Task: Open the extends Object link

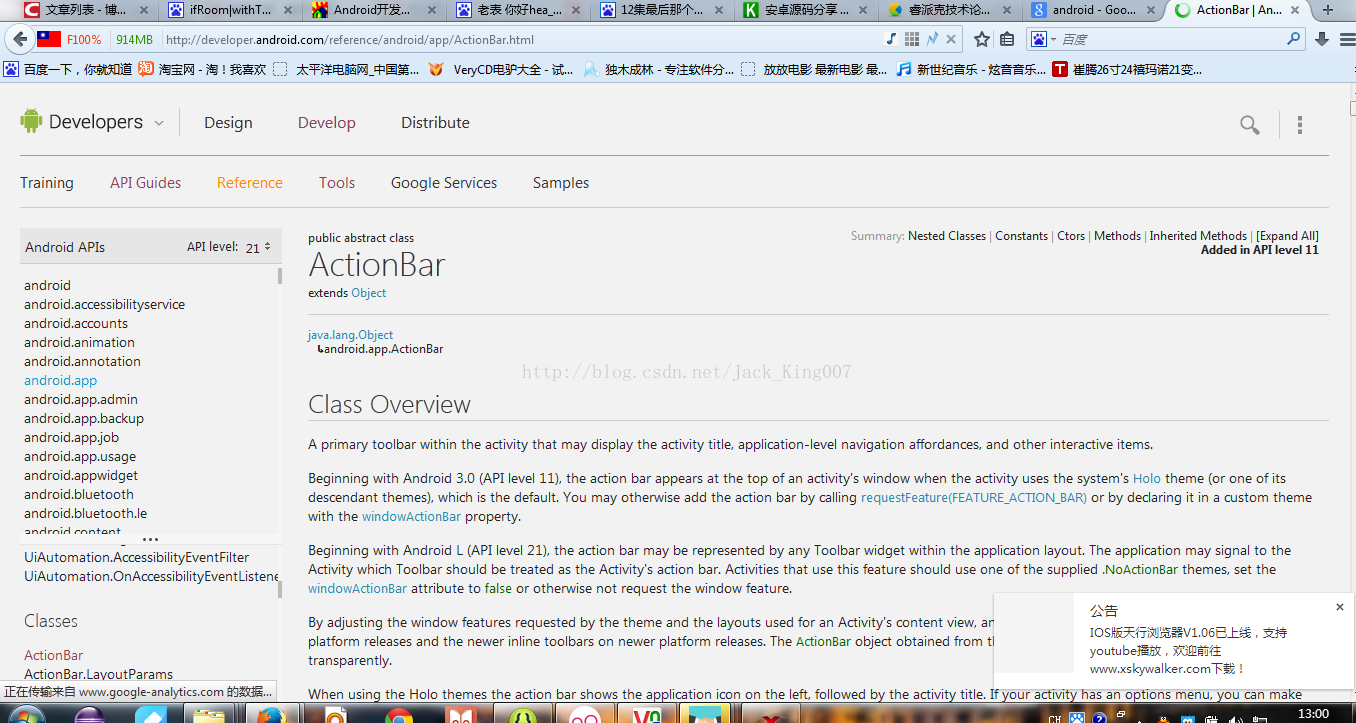Action: coord(368,293)
